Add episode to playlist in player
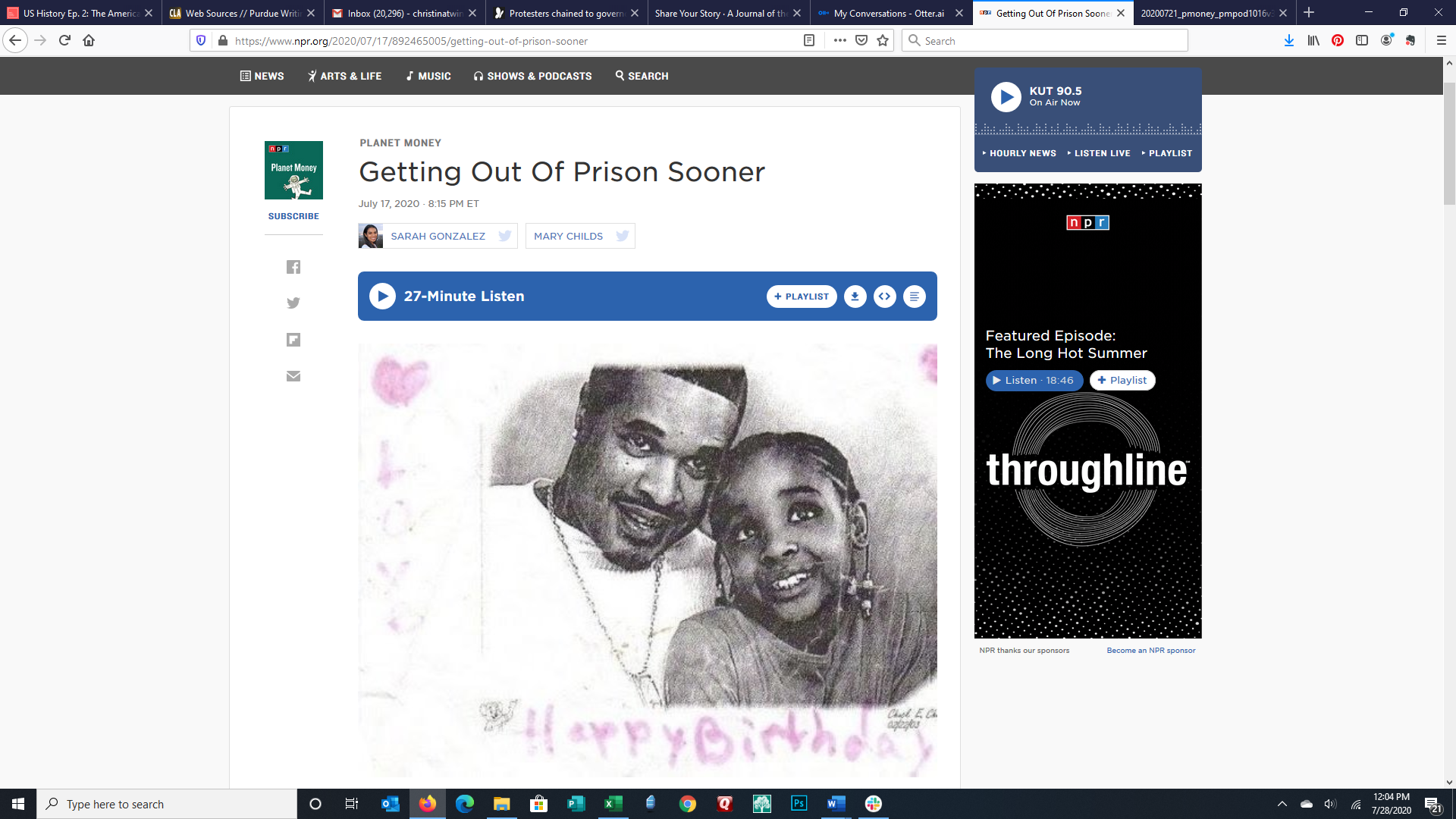The width and height of the screenshot is (1456, 819). click(802, 297)
